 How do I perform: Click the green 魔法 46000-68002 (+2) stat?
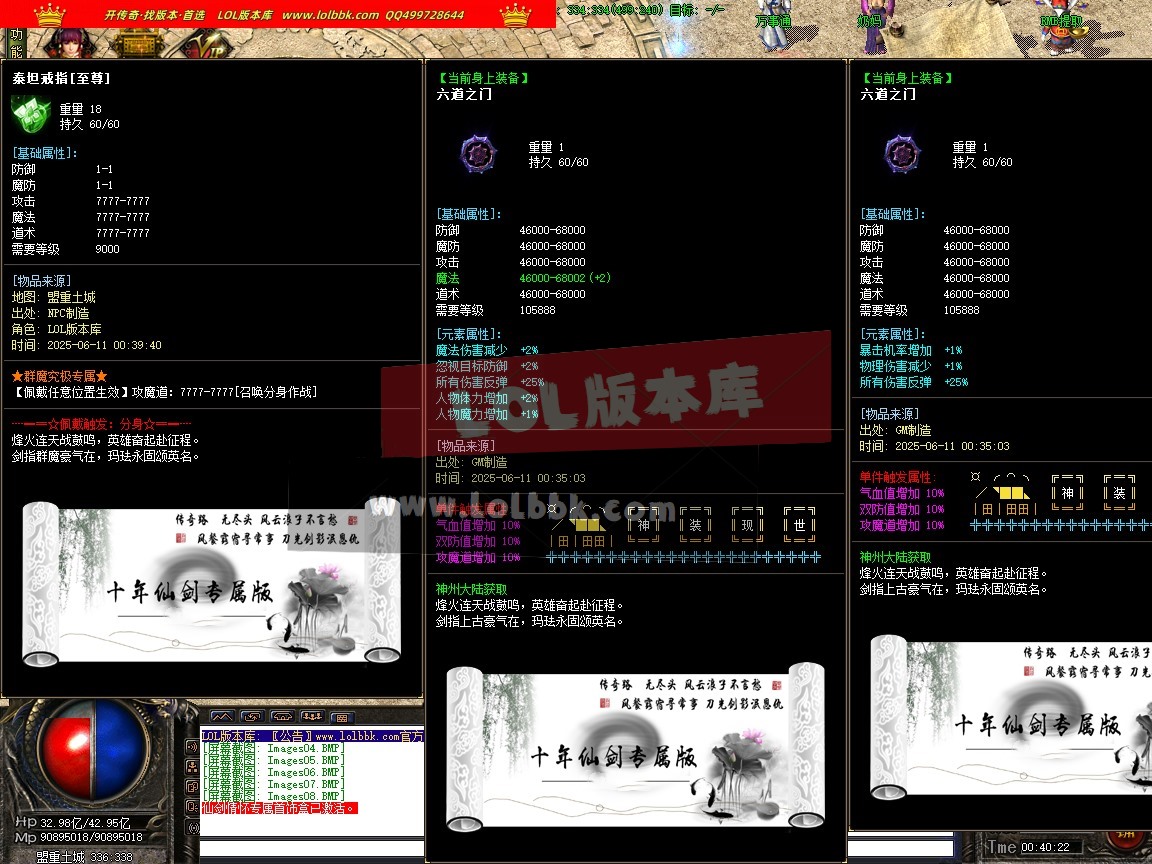pos(523,278)
